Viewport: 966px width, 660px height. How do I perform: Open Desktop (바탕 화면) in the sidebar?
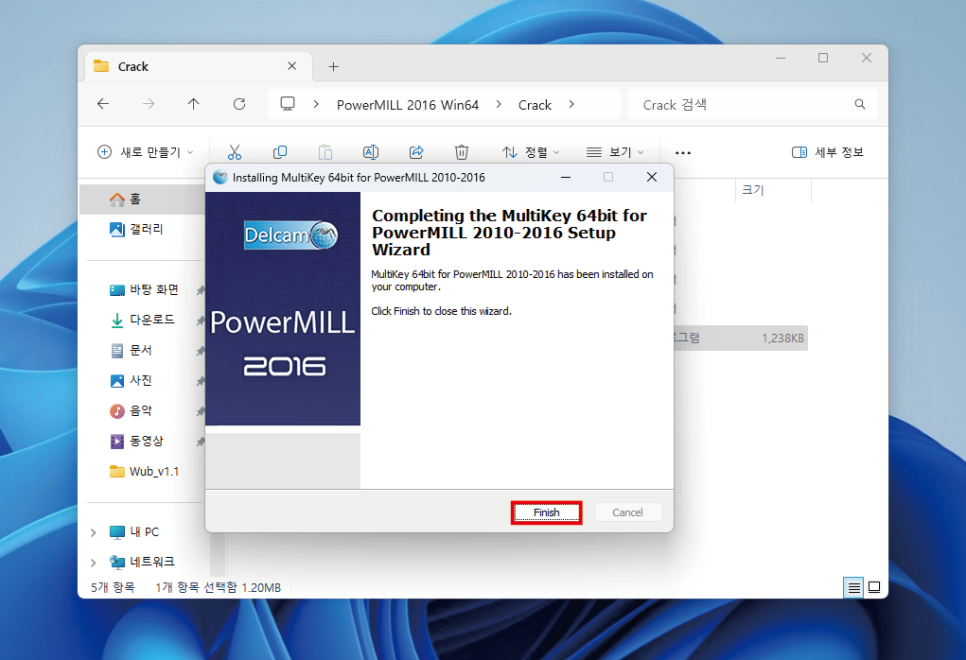click(x=144, y=290)
